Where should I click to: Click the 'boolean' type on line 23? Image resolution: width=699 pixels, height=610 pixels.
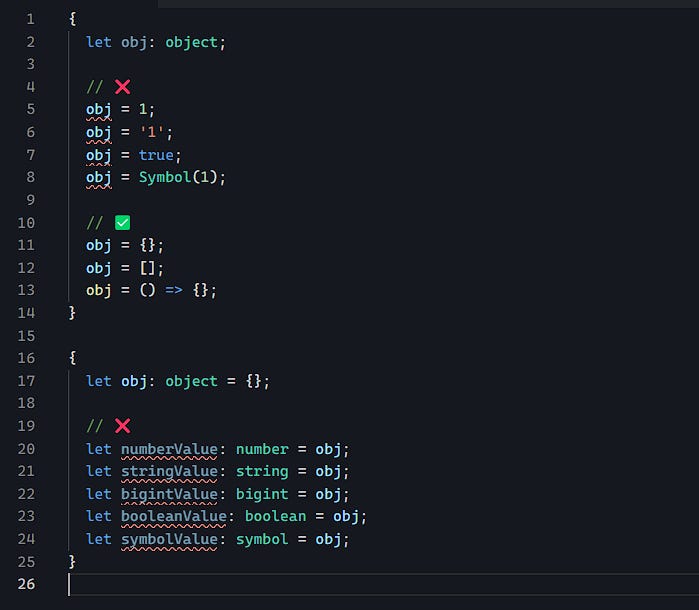275,516
